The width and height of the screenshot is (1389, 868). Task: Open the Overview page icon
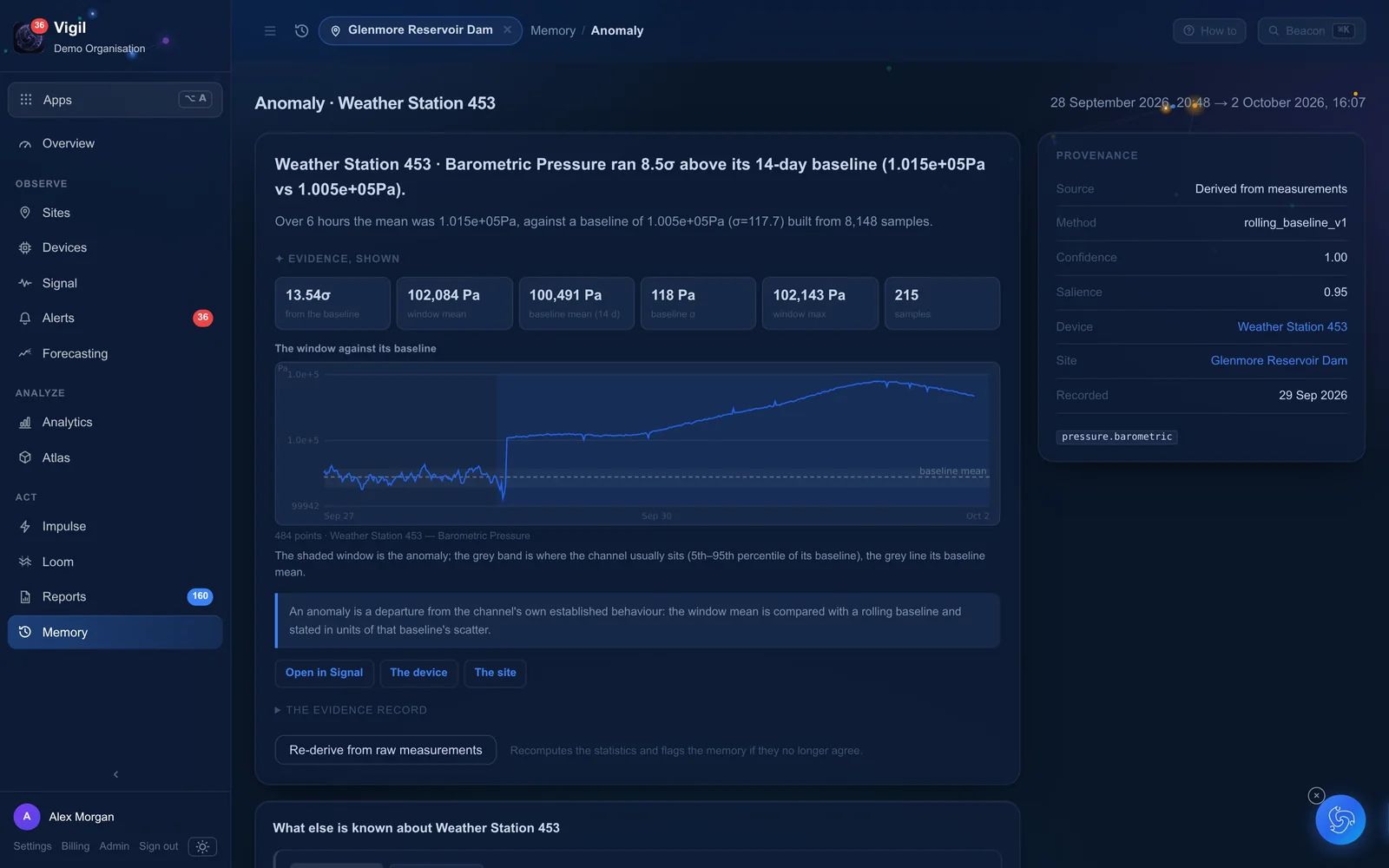(x=25, y=144)
